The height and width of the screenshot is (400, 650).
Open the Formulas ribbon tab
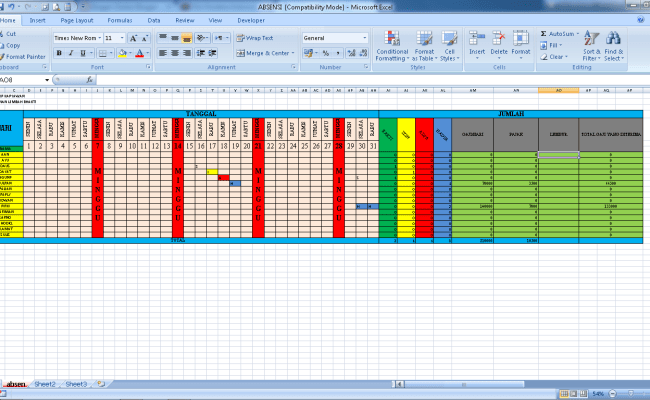(x=119, y=19)
